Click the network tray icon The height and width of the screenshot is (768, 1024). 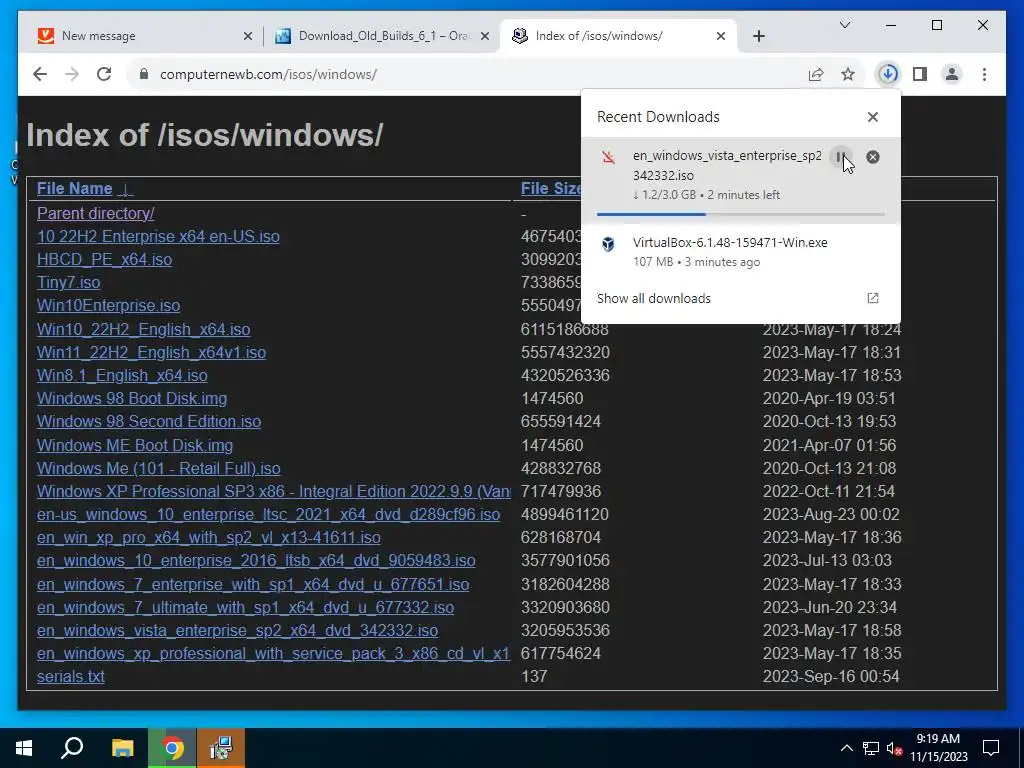click(871, 748)
